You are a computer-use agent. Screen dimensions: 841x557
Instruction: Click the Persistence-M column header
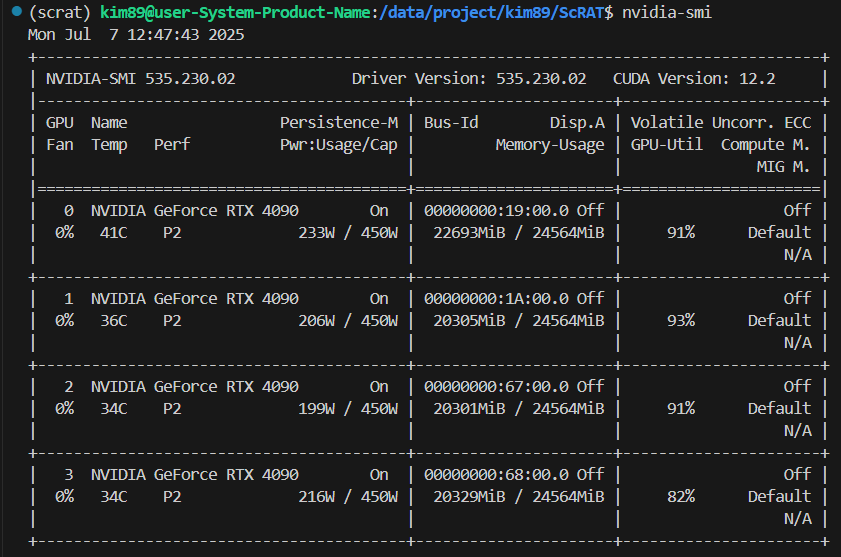[x=339, y=123]
